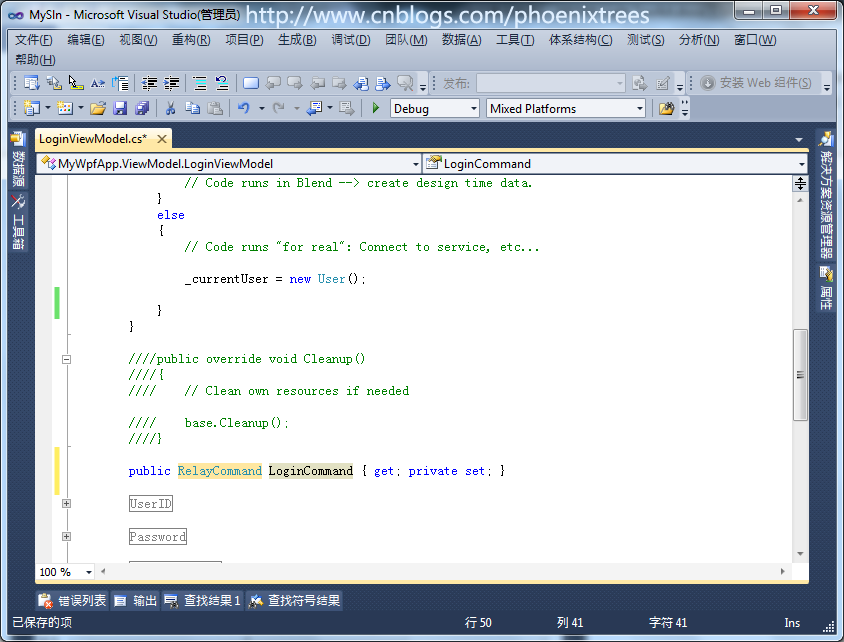Open the Navigate Backward dropdown arrow
The width and height of the screenshot is (844, 642).
tap(329, 109)
